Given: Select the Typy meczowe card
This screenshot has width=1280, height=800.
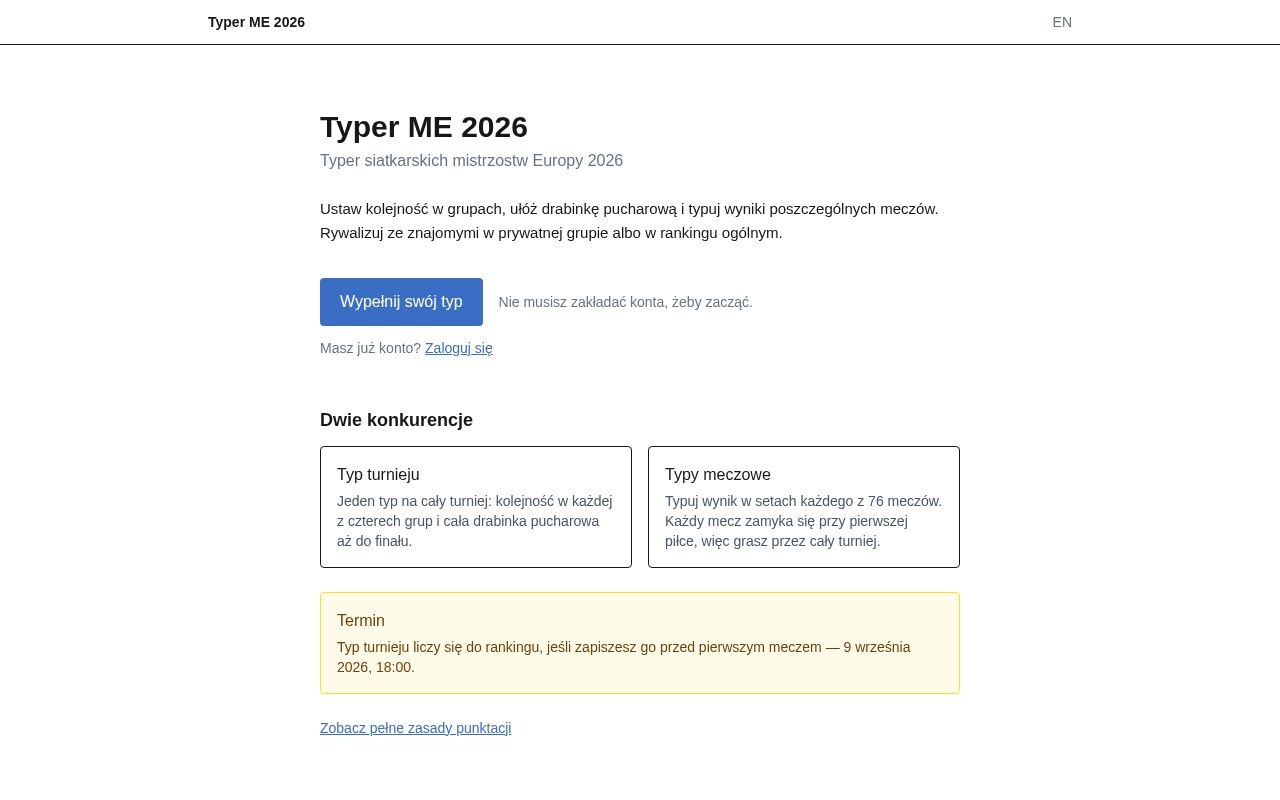Looking at the screenshot, I should (x=804, y=507).
